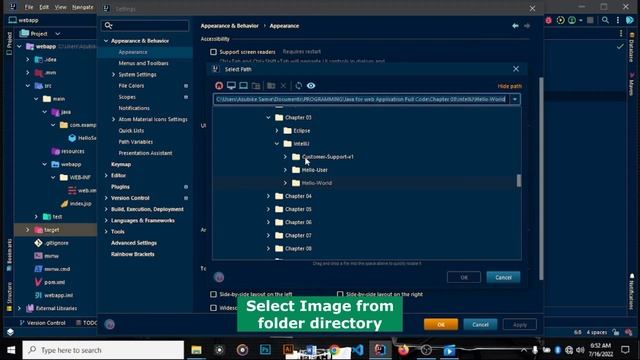Click Cancel button in Settings dialog

point(480,324)
